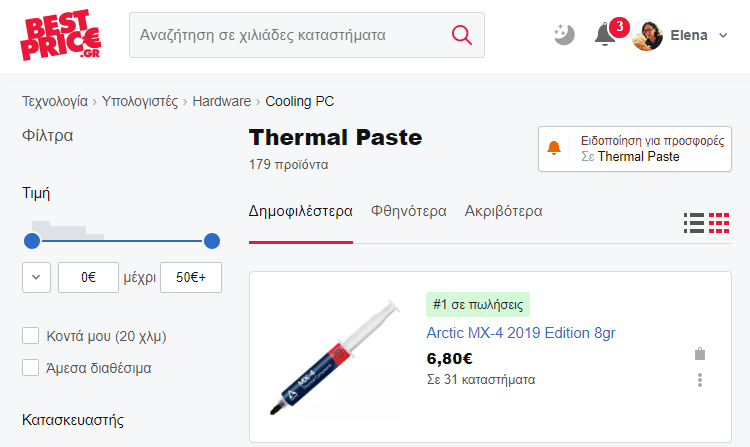The height and width of the screenshot is (447, 750).
Task: Expand the Elena account dropdown arrow
Action: (723, 35)
